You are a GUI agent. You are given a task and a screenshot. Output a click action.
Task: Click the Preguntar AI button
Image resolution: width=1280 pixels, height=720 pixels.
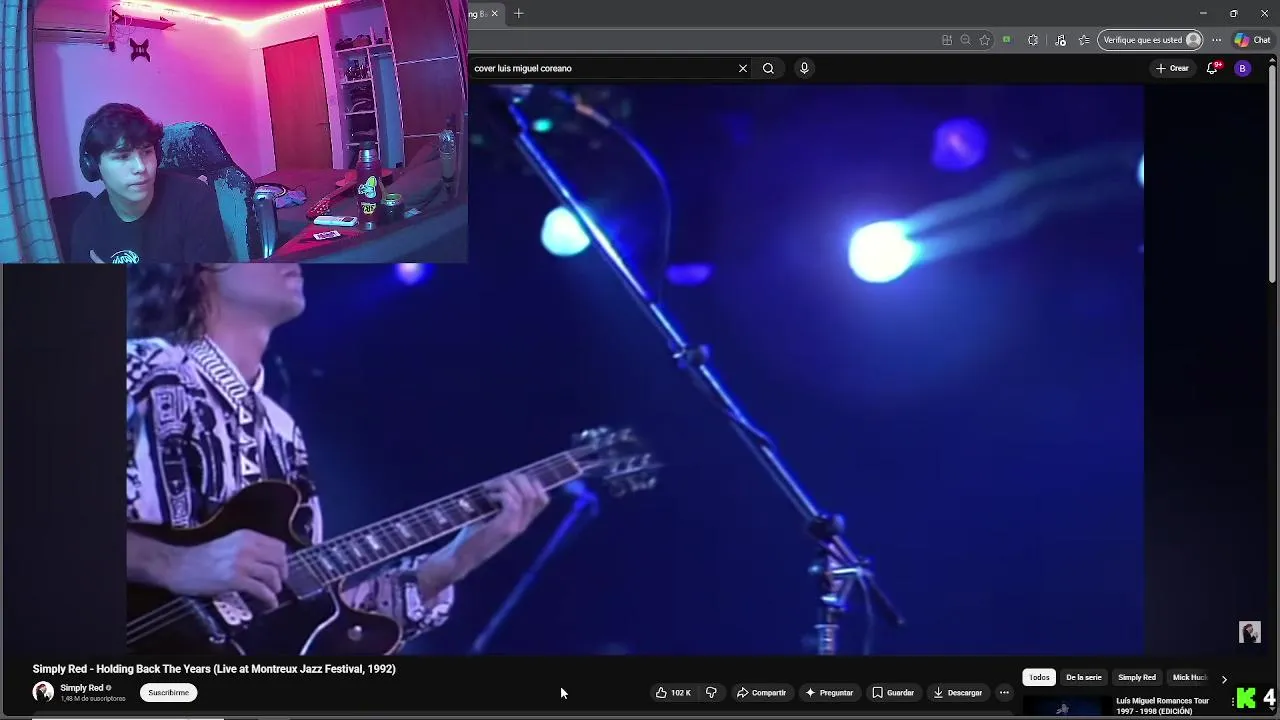pos(829,692)
